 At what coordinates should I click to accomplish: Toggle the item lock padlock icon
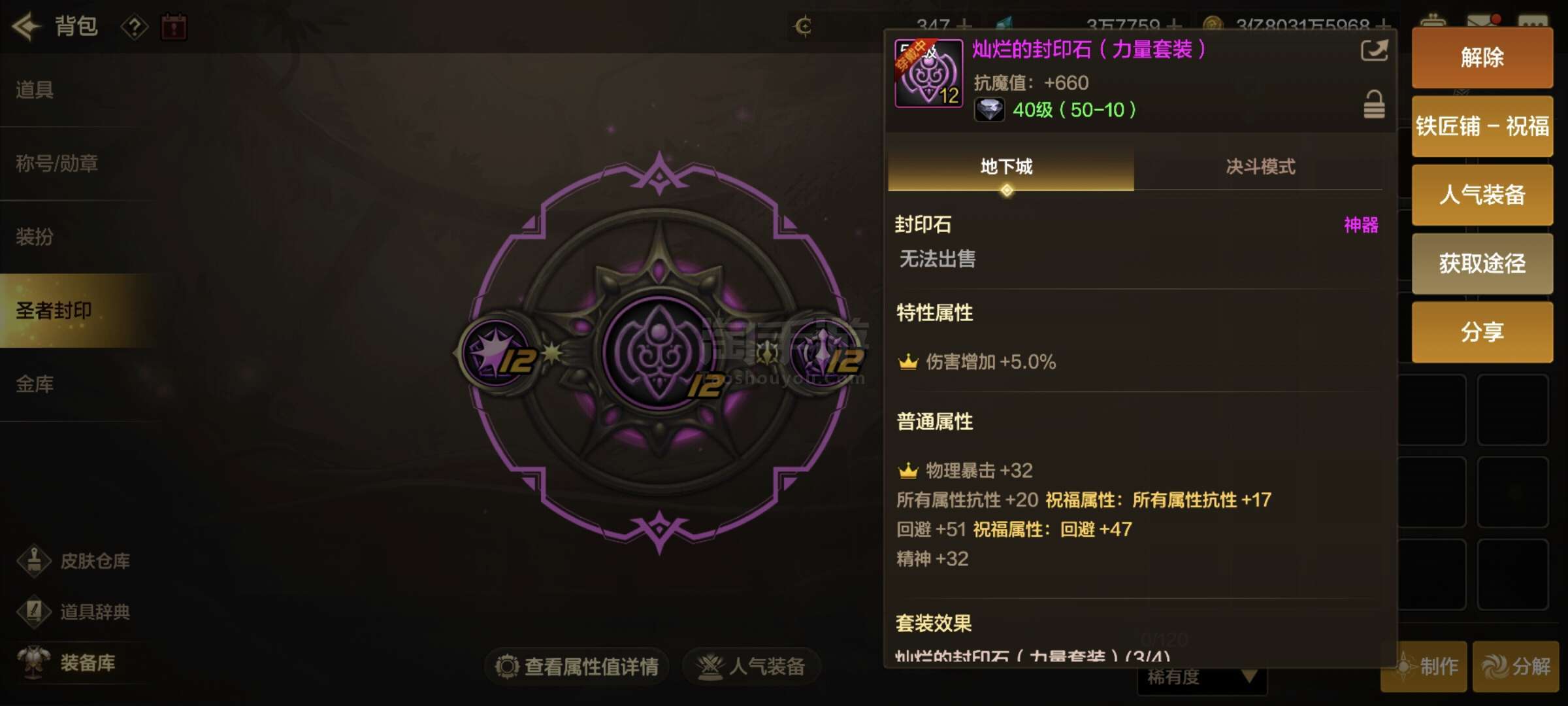(x=1374, y=105)
